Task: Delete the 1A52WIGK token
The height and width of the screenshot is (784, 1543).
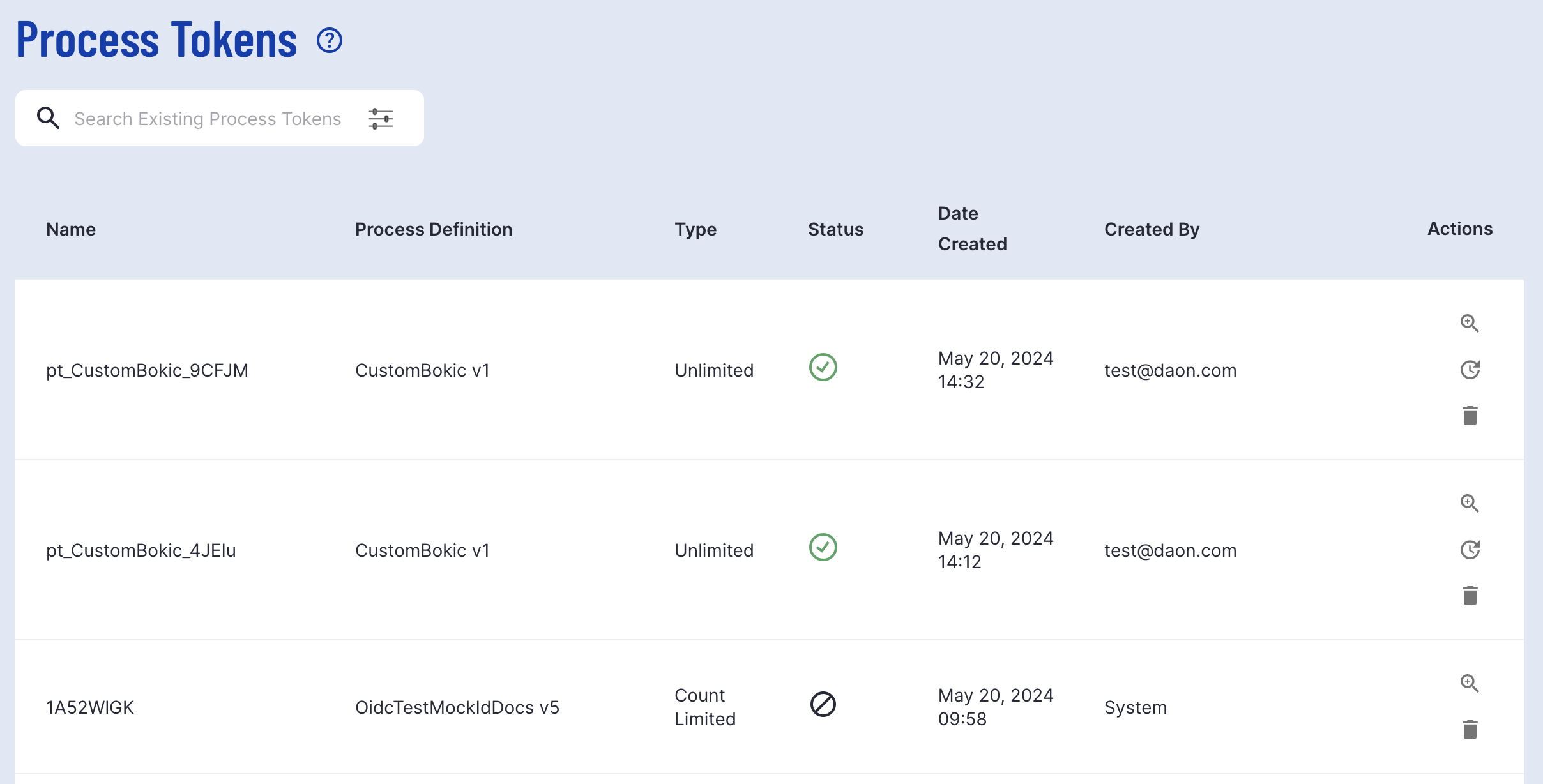Action: click(1470, 730)
